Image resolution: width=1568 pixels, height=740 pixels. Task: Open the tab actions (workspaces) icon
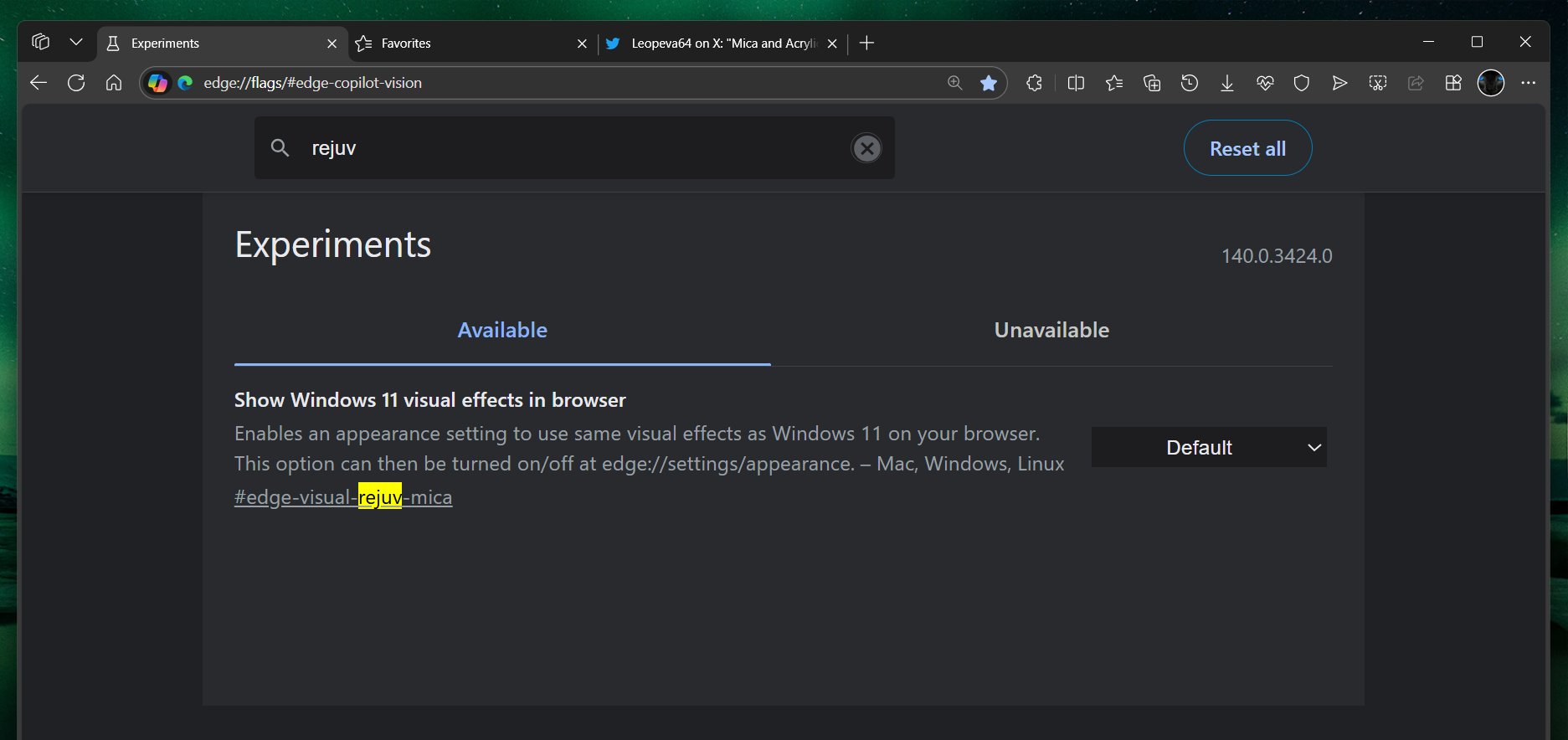(x=40, y=42)
